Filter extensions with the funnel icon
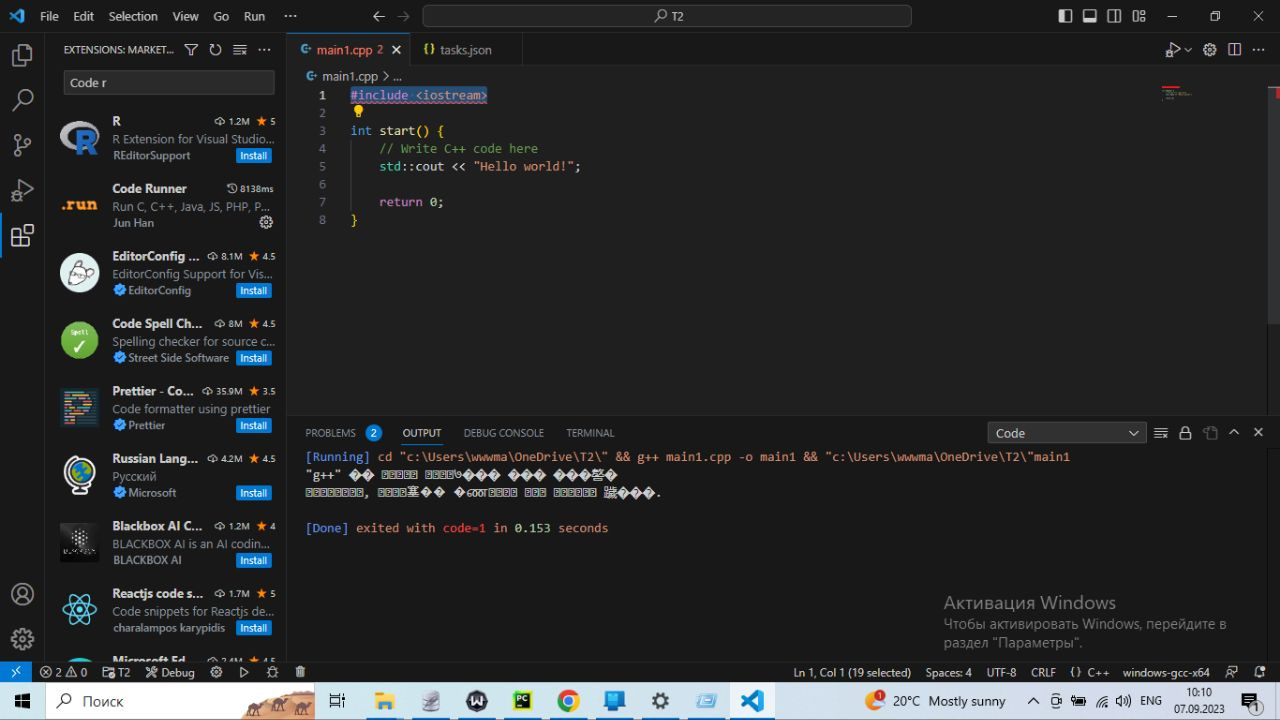 click(191, 50)
